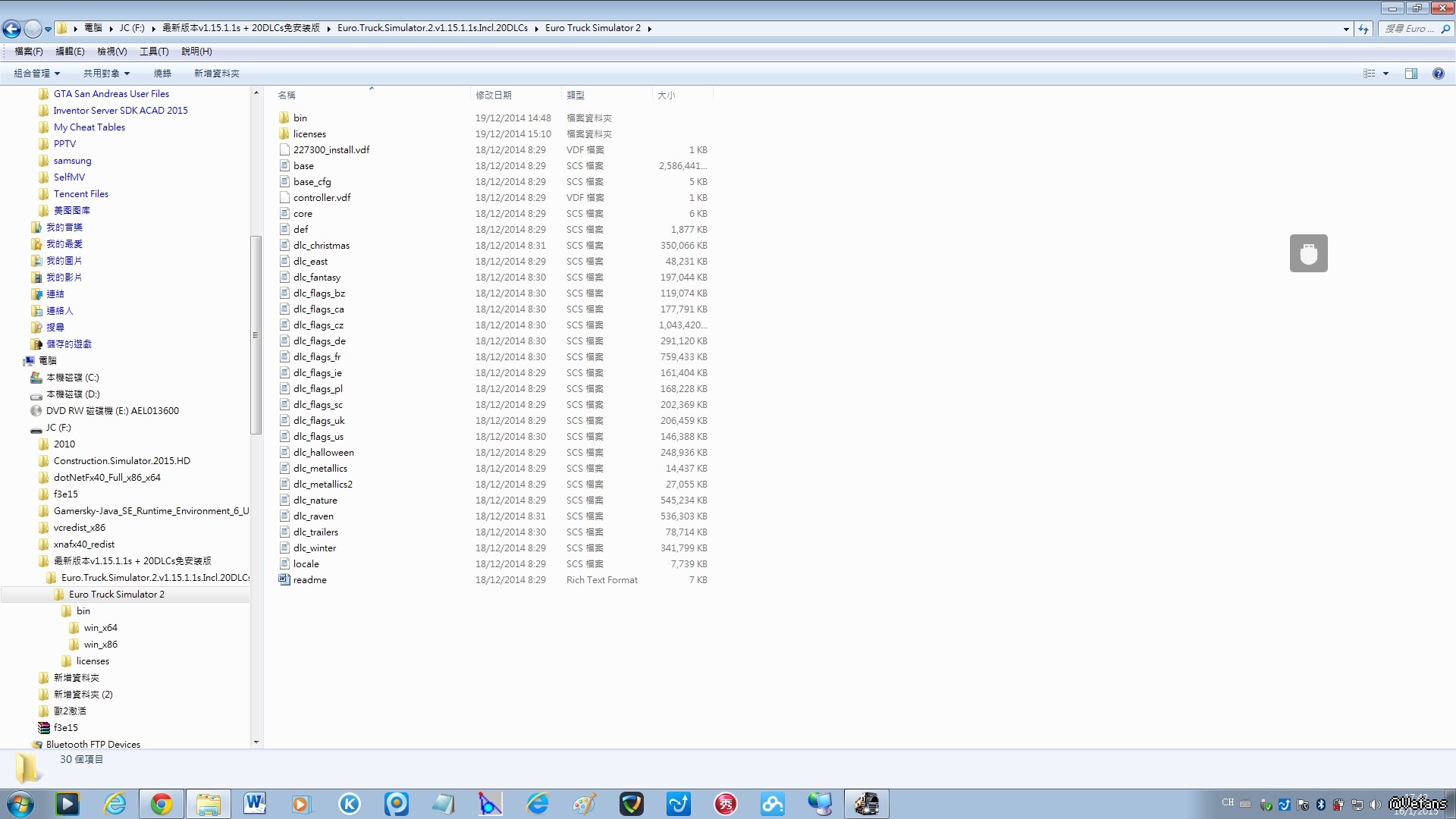1456x819 pixels.
Task: Open the Help question mark icon
Action: [1438, 74]
